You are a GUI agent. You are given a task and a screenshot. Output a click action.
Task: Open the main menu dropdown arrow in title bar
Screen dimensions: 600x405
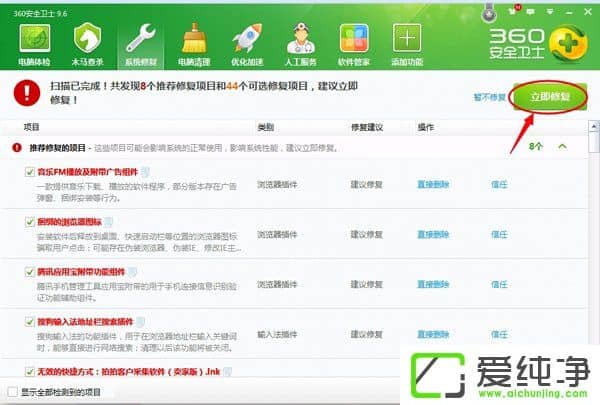[x=550, y=12]
